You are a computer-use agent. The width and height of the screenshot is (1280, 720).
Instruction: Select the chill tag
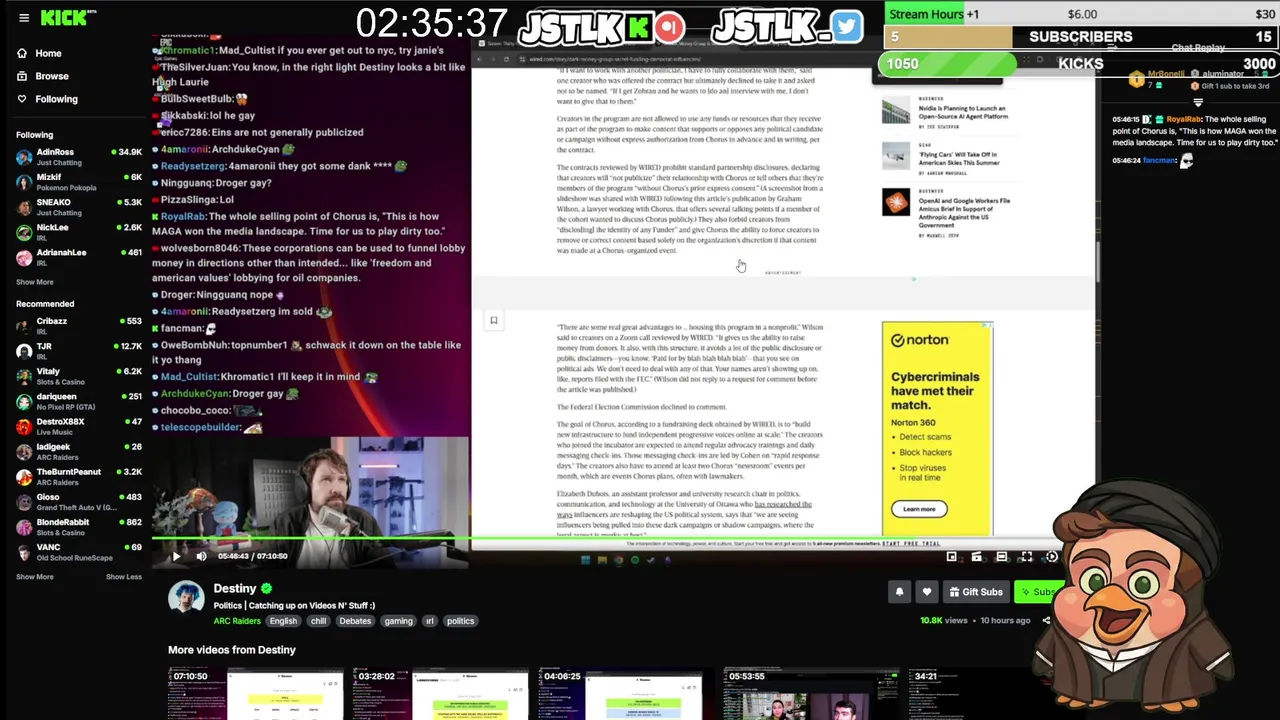pyautogui.click(x=318, y=621)
